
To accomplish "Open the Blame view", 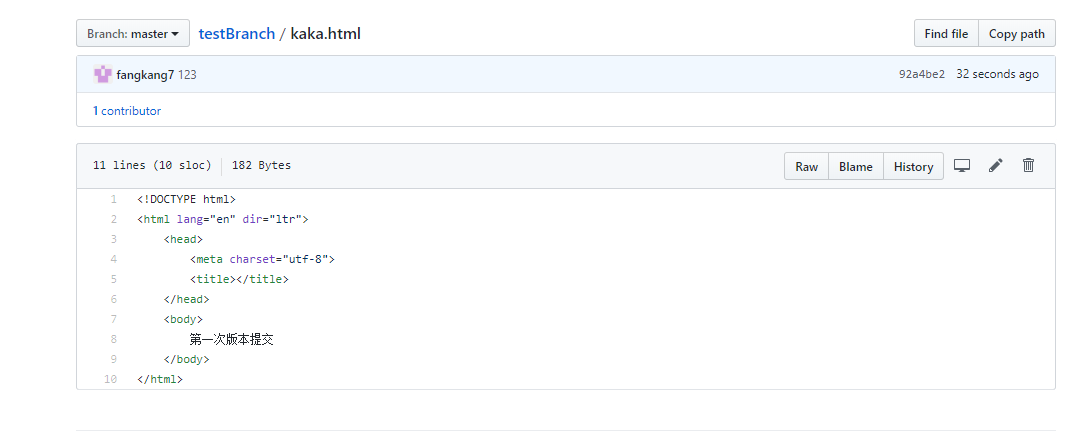I will click(856, 167).
